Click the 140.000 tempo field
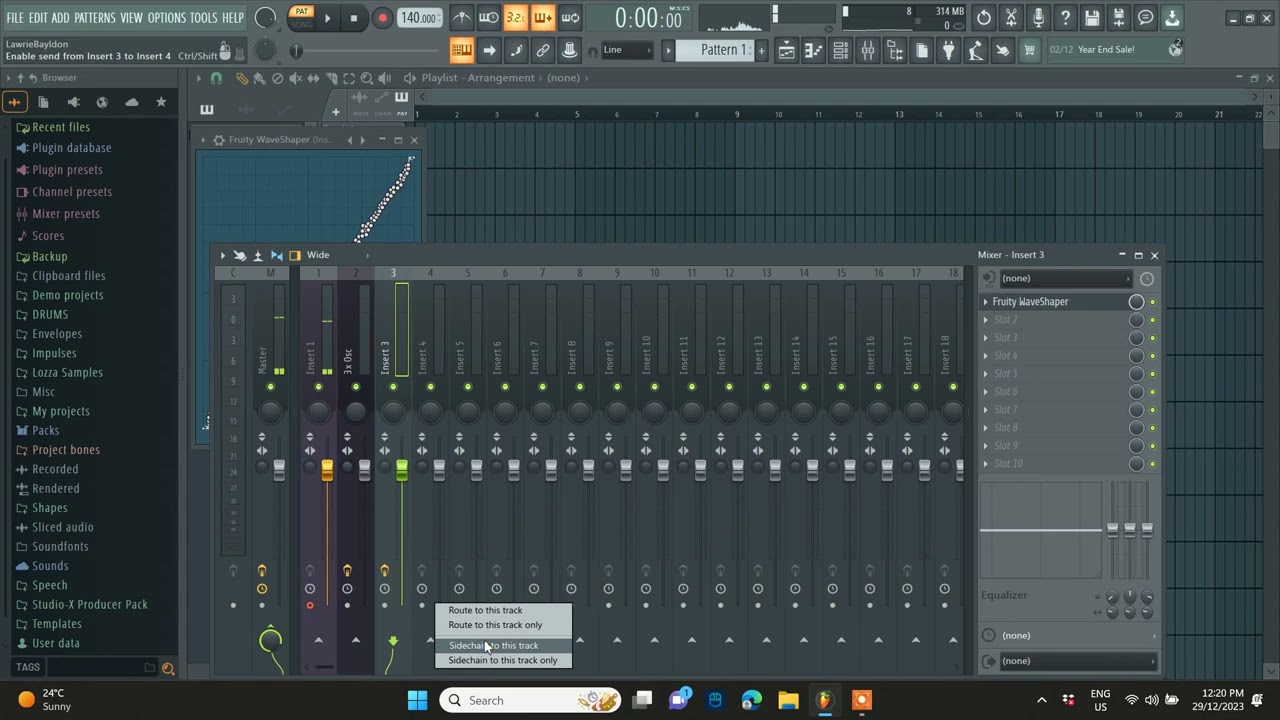 (419, 18)
